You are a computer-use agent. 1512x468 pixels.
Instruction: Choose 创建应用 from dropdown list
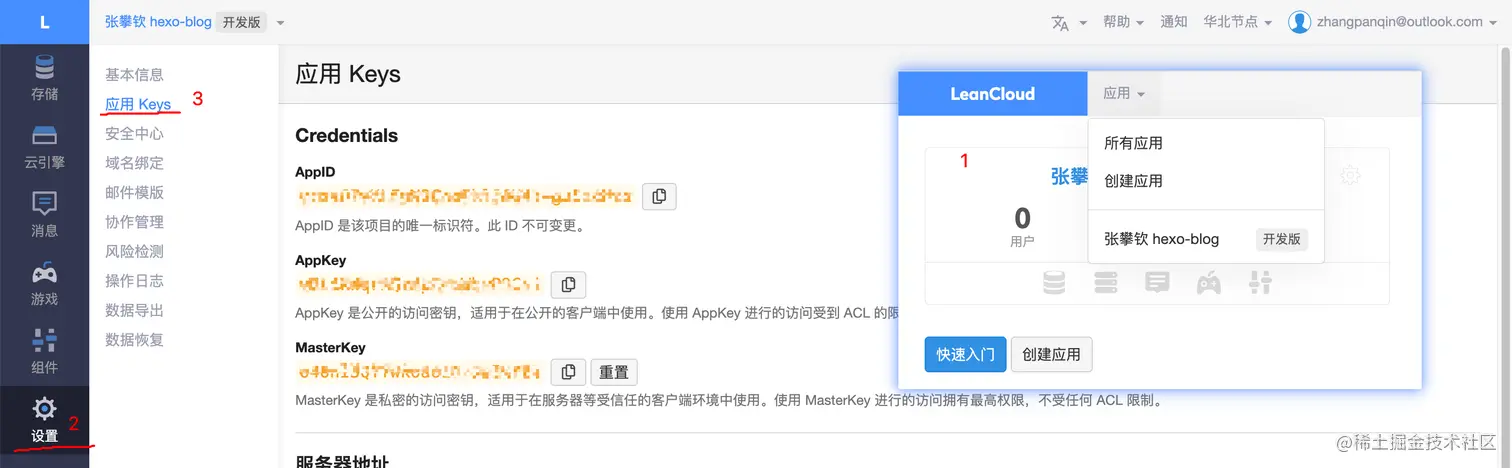1205,181
